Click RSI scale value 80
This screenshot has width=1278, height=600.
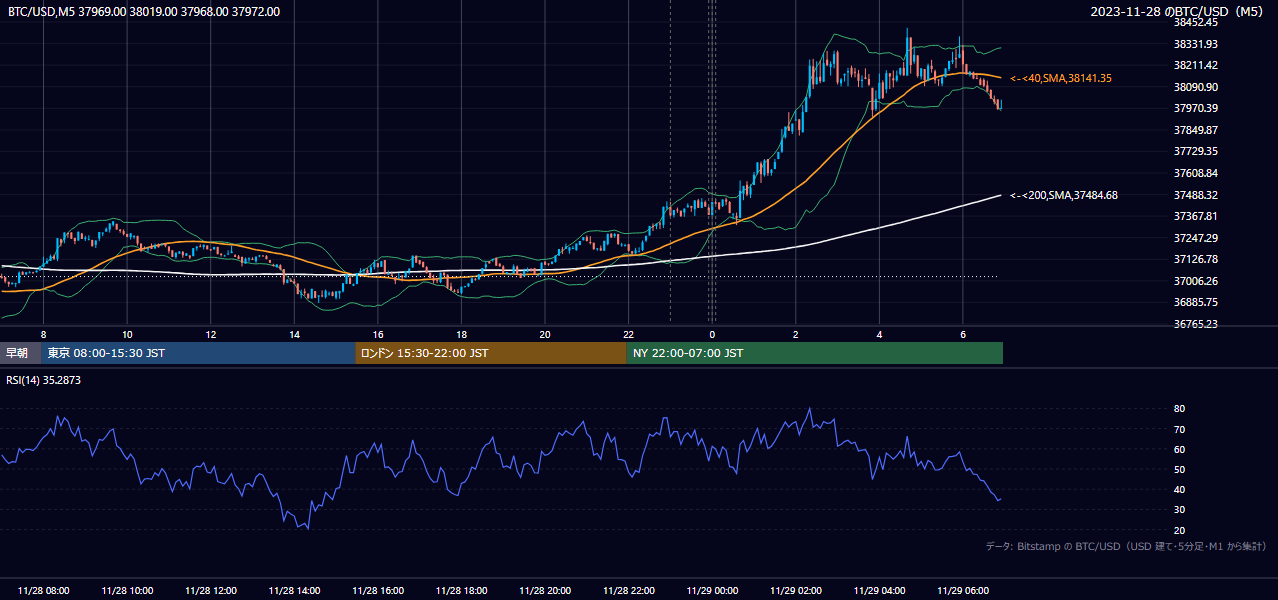[x=1180, y=409]
